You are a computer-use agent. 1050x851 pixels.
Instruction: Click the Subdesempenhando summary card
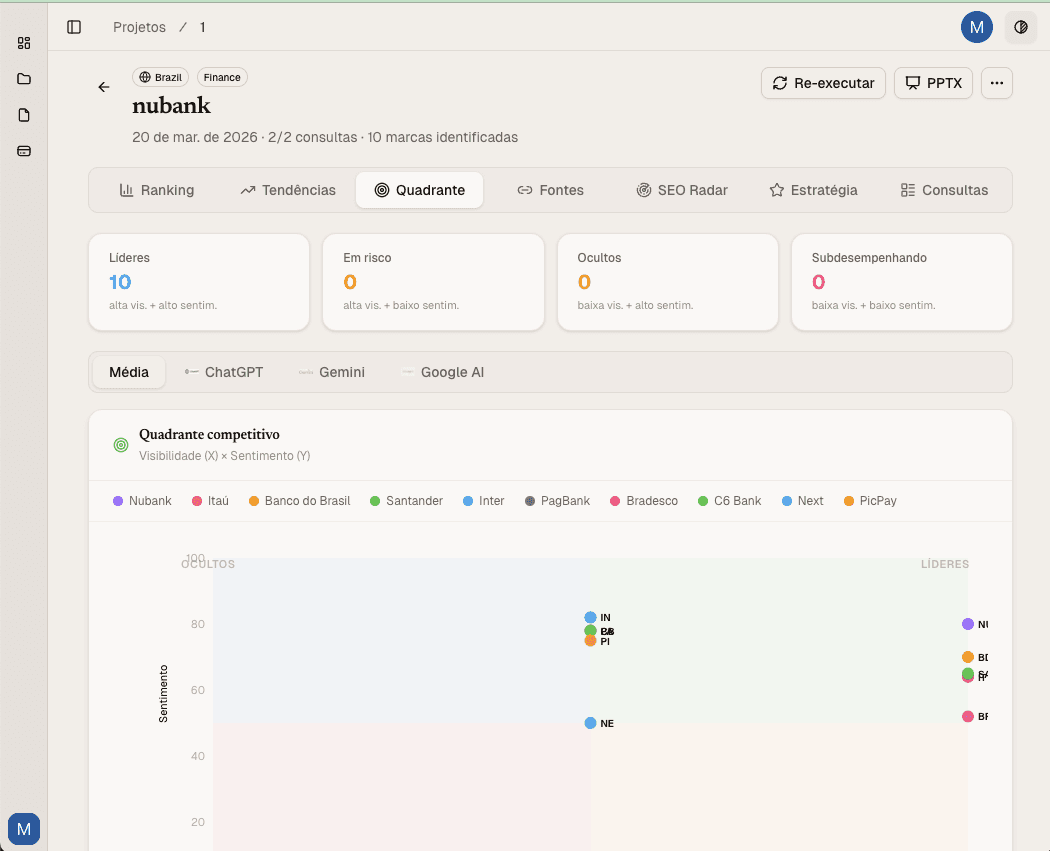coord(902,282)
